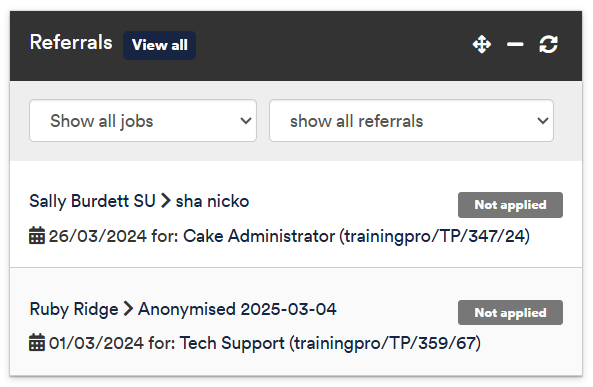
Task: Open the Show all jobs dropdown
Action: (143, 121)
